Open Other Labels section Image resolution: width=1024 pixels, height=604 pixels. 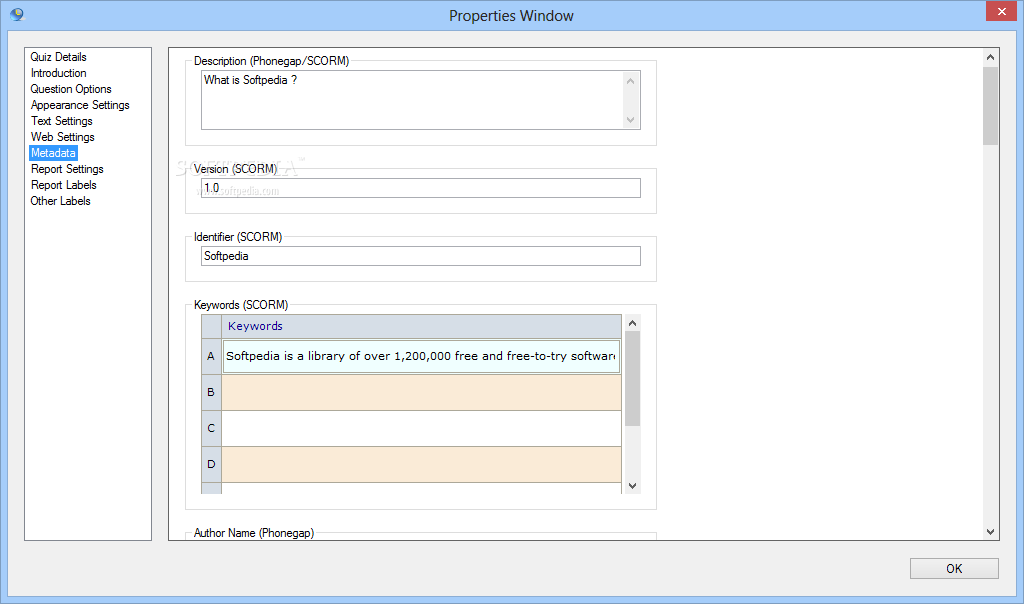(x=60, y=201)
